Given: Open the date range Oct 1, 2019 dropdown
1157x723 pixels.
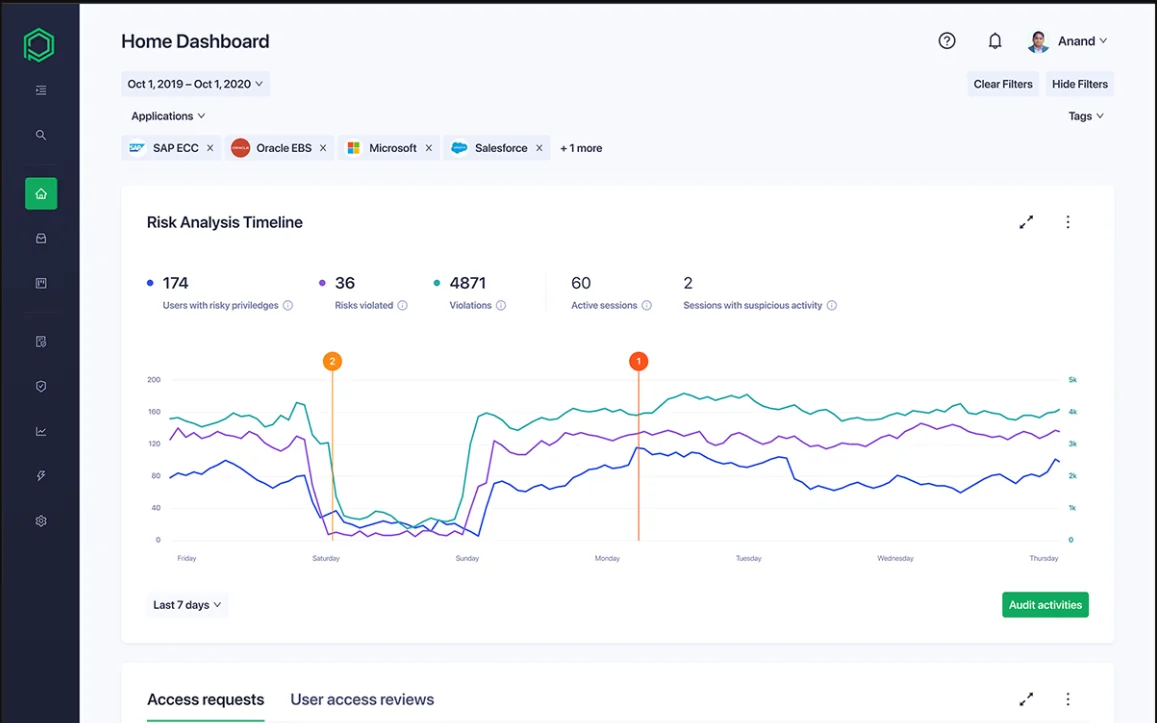Looking at the screenshot, I should click(196, 84).
